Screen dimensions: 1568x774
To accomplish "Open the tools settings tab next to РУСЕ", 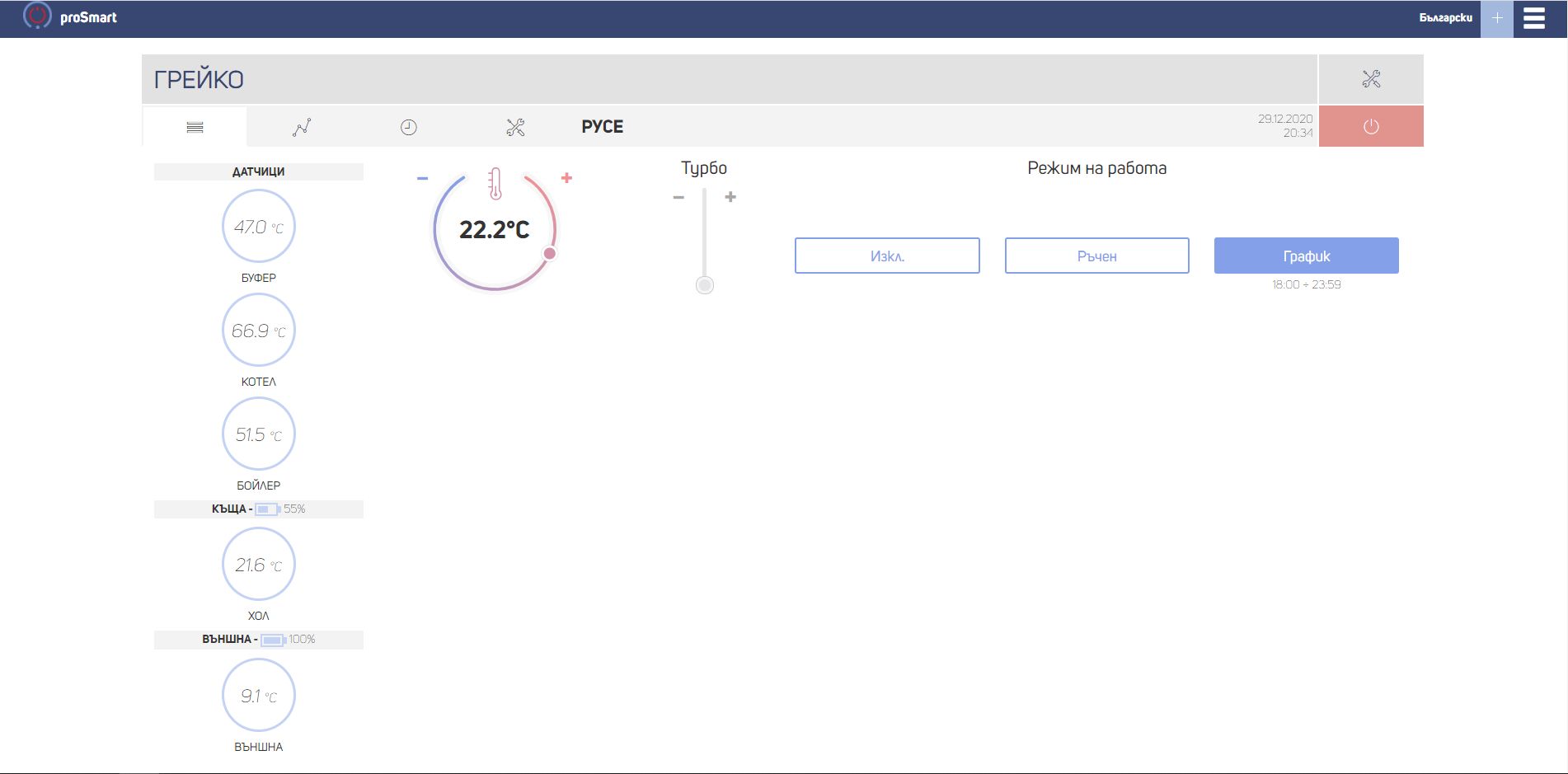I will pyautogui.click(x=515, y=127).
